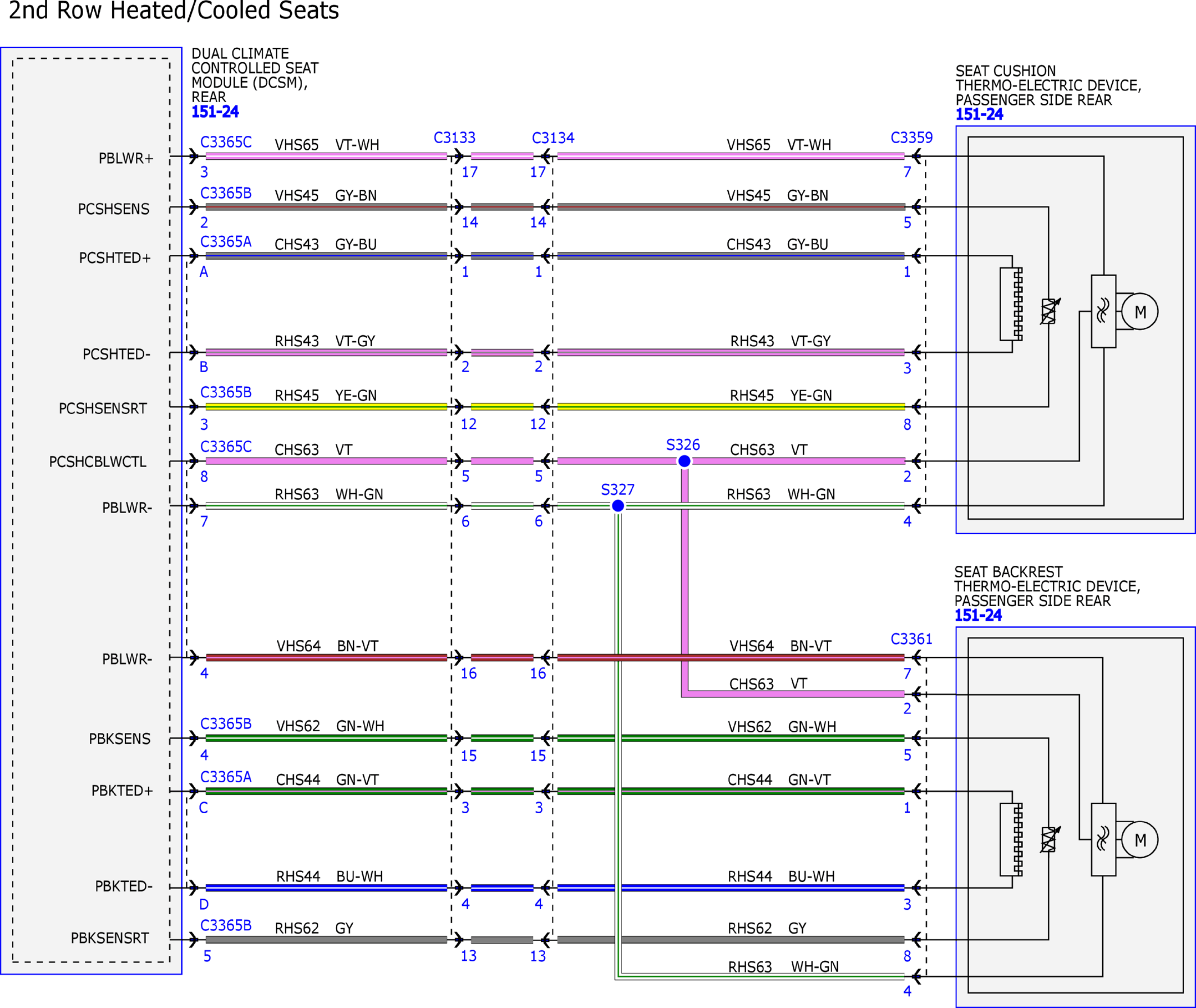Select the seat cushion device motor symbol
Screen dimensions: 1196x1008
pos(1139,311)
